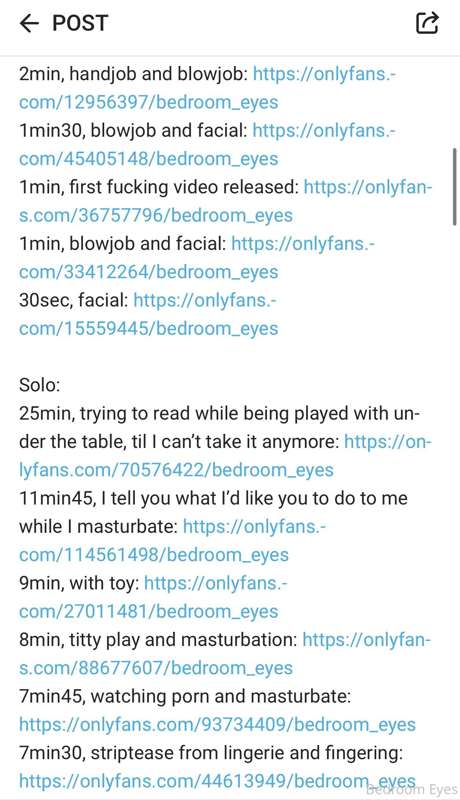The height and width of the screenshot is (800, 460).
Task: Follow the link ending 114561498/bedroom_eyes
Action: point(154,555)
